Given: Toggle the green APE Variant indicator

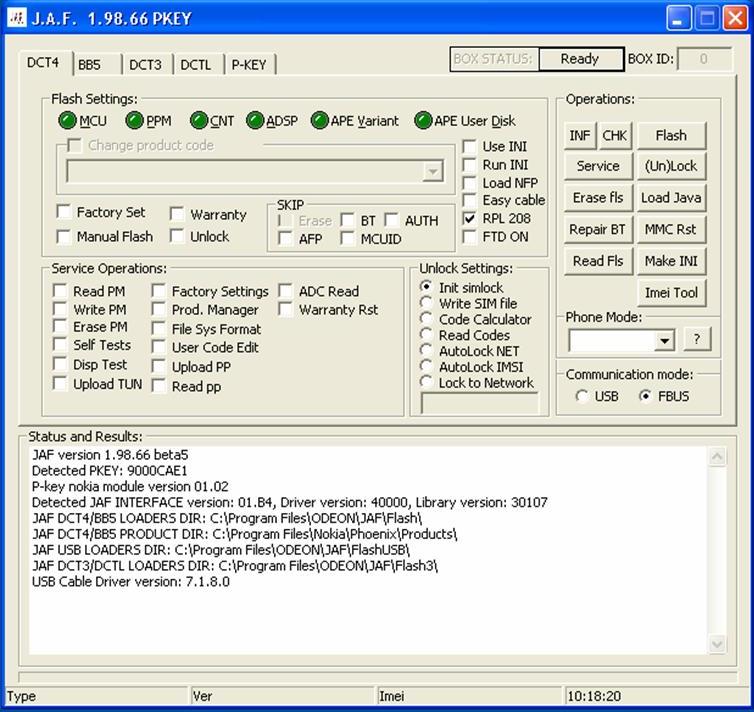Looking at the screenshot, I should coord(319,121).
